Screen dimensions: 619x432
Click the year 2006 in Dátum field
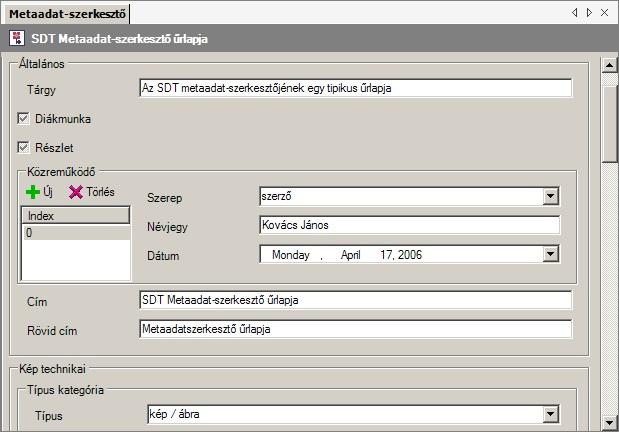pyautogui.click(x=409, y=255)
